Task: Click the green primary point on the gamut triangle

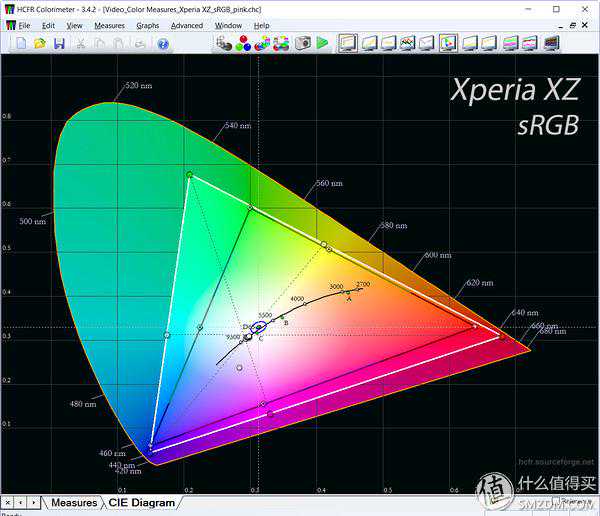Action: (189, 175)
